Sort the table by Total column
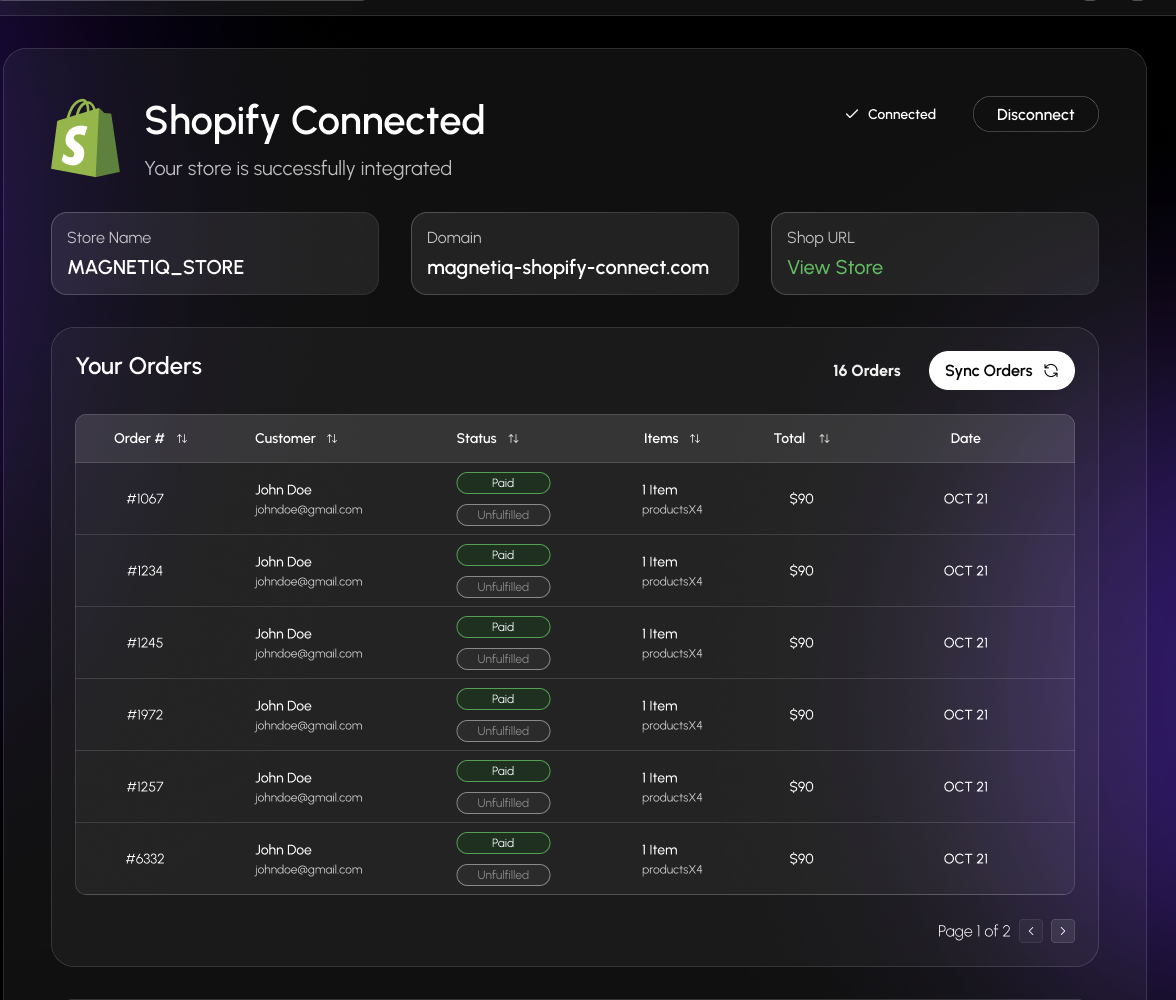The height and width of the screenshot is (1000, 1176). [824, 438]
